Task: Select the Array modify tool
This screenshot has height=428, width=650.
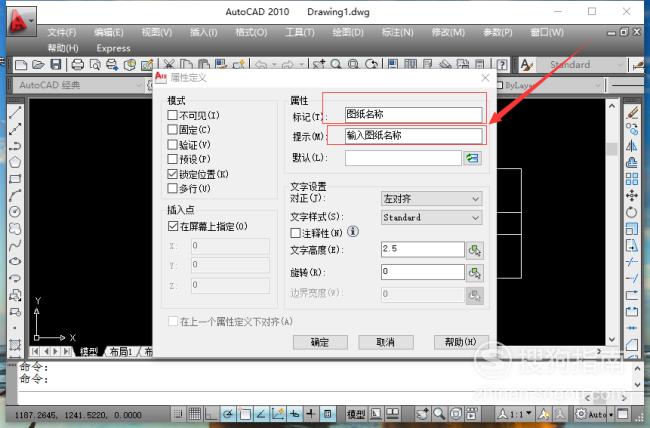Action: pyautogui.click(x=632, y=179)
